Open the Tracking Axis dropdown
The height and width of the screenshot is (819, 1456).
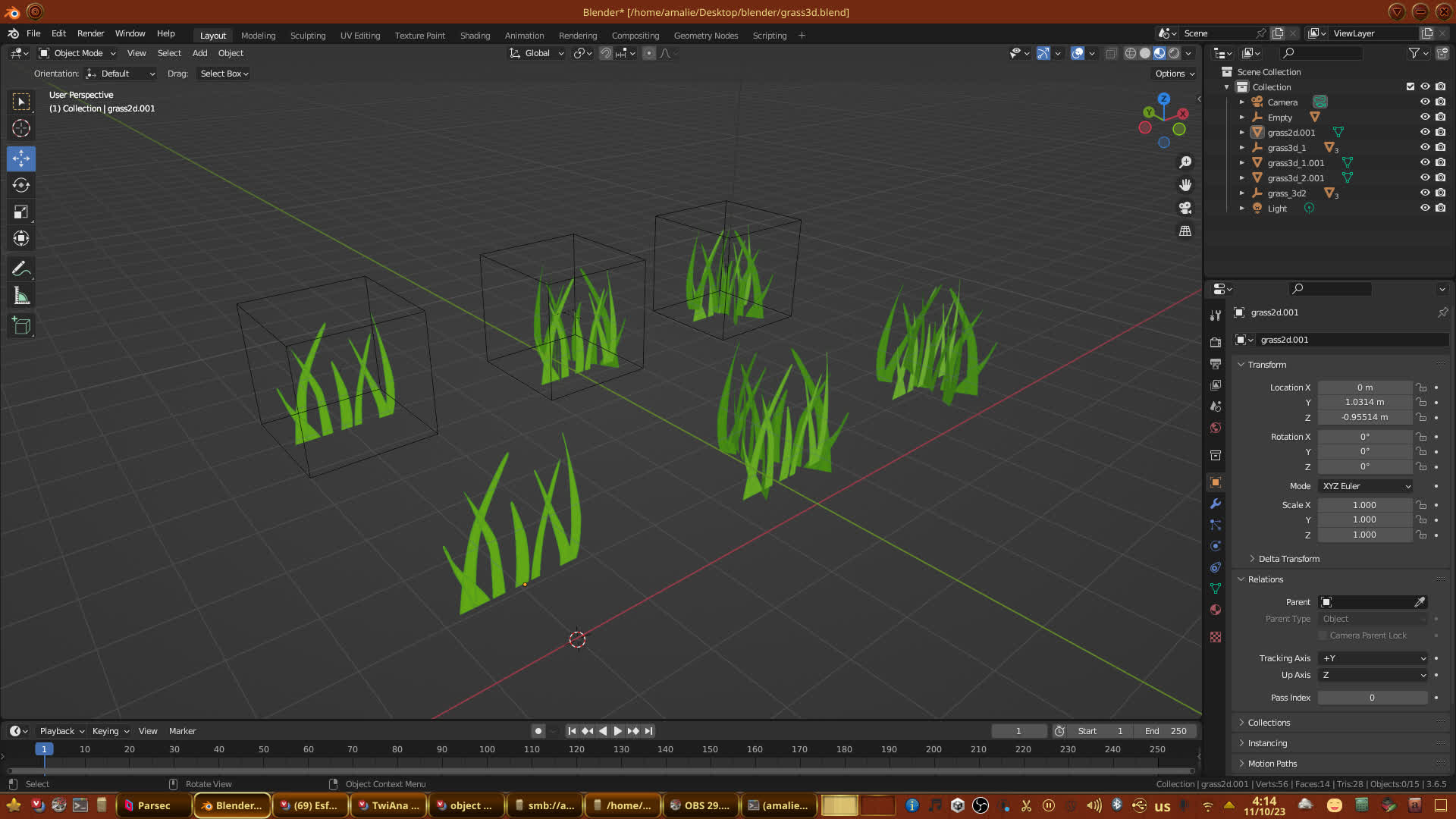point(1373,658)
